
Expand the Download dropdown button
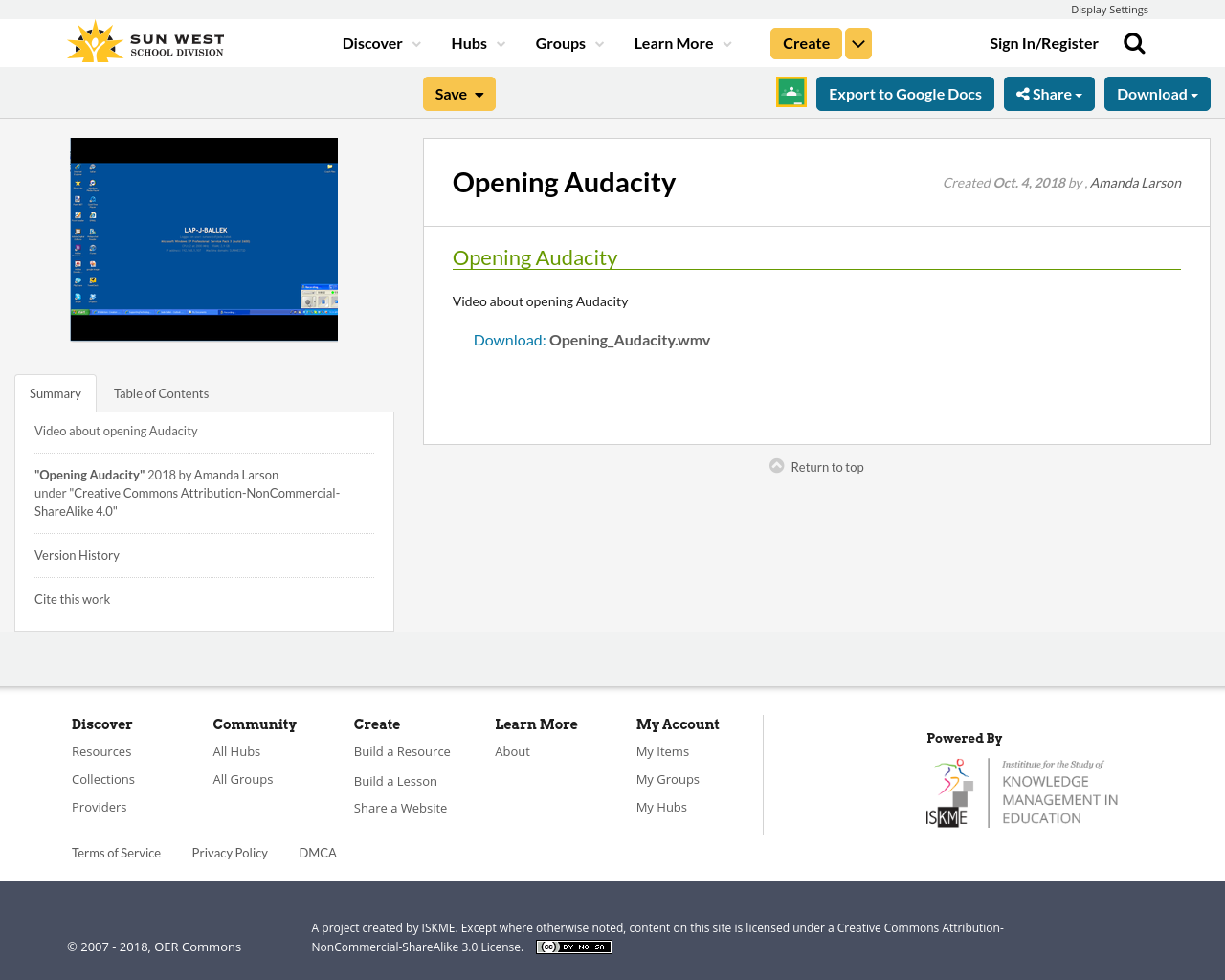1157,94
